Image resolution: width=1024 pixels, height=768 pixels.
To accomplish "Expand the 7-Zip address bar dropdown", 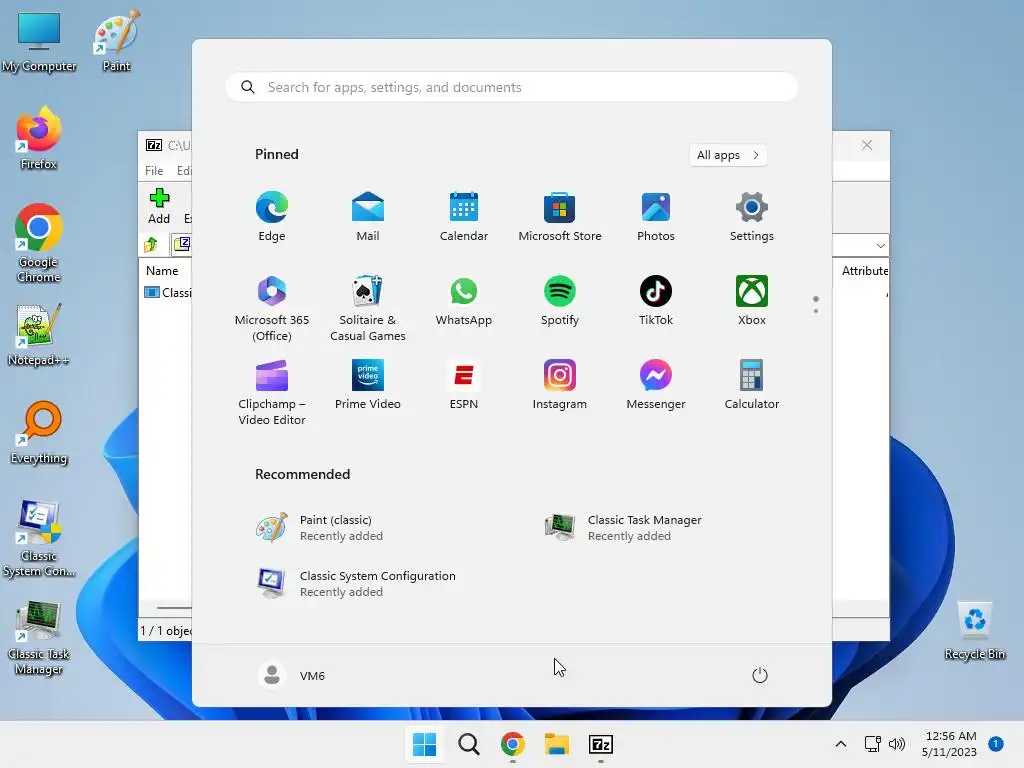I will (x=880, y=246).
